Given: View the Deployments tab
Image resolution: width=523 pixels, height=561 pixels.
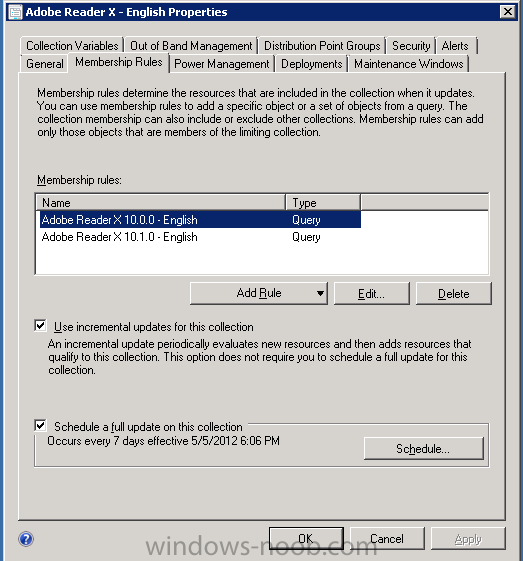Looking at the screenshot, I should click(x=312, y=64).
